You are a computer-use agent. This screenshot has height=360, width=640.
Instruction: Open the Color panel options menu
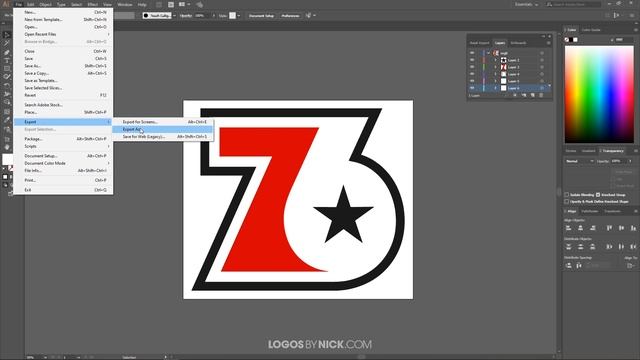pos(636,30)
